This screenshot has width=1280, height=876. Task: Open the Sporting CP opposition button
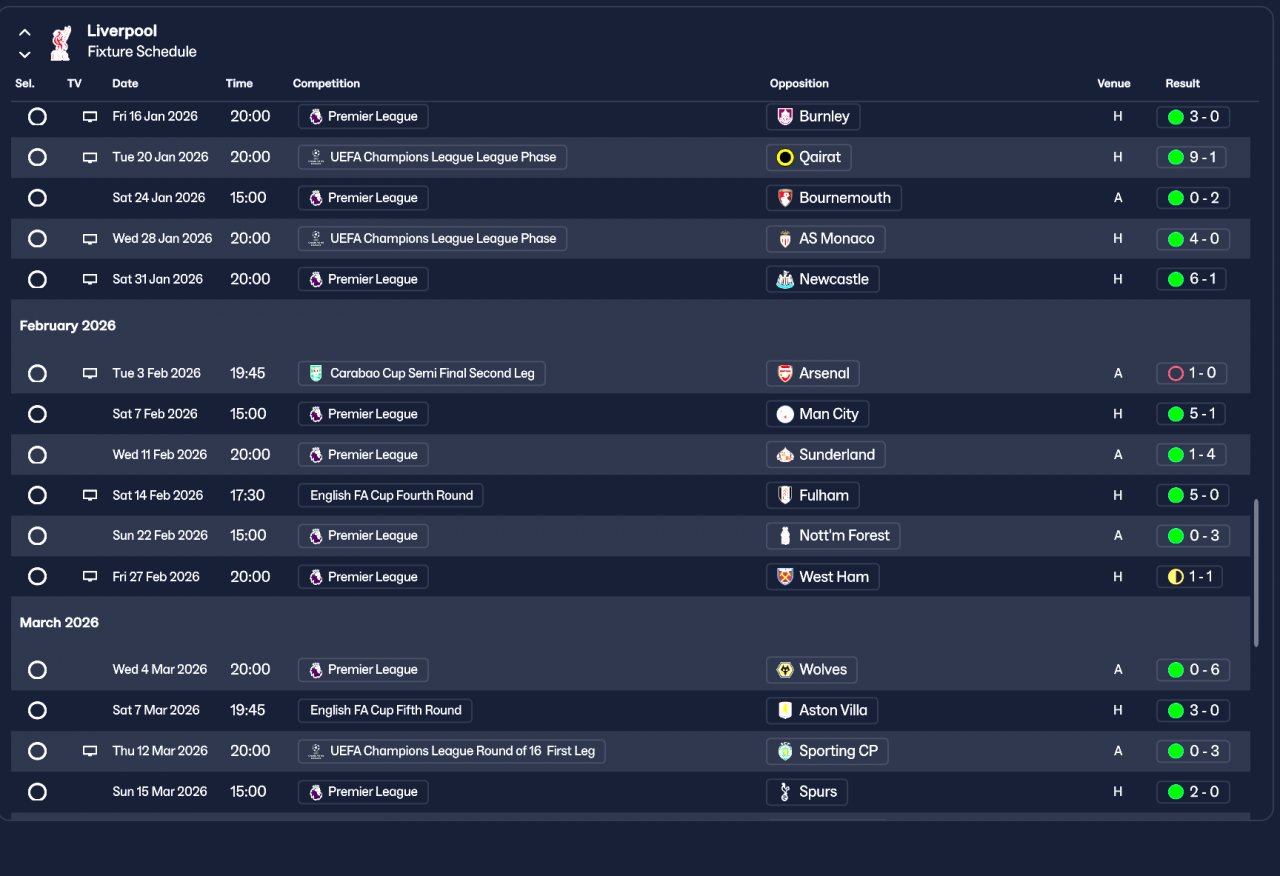(827, 751)
